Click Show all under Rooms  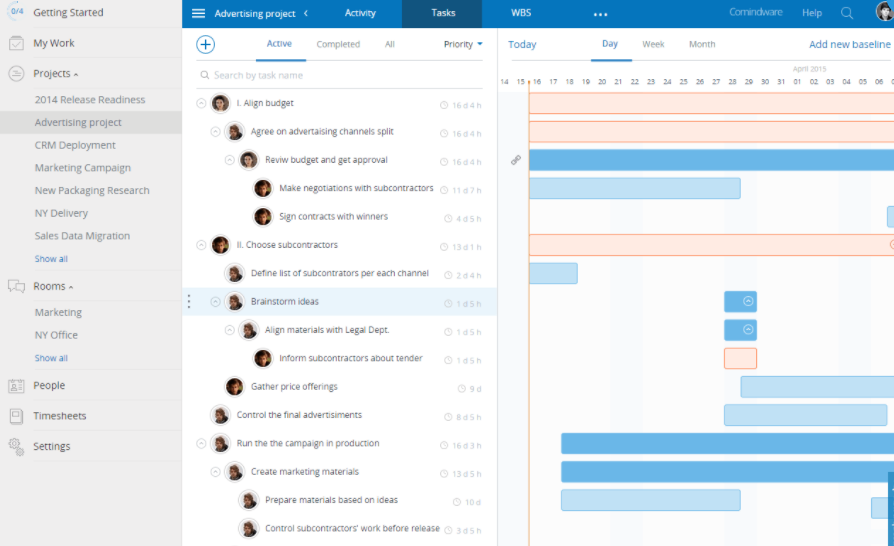click(x=51, y=358)
